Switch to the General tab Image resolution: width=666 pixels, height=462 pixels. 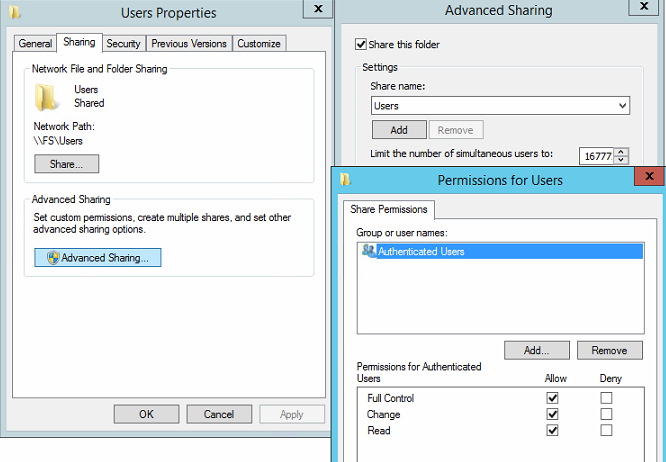pyautogui.click(x=35, y=43)
